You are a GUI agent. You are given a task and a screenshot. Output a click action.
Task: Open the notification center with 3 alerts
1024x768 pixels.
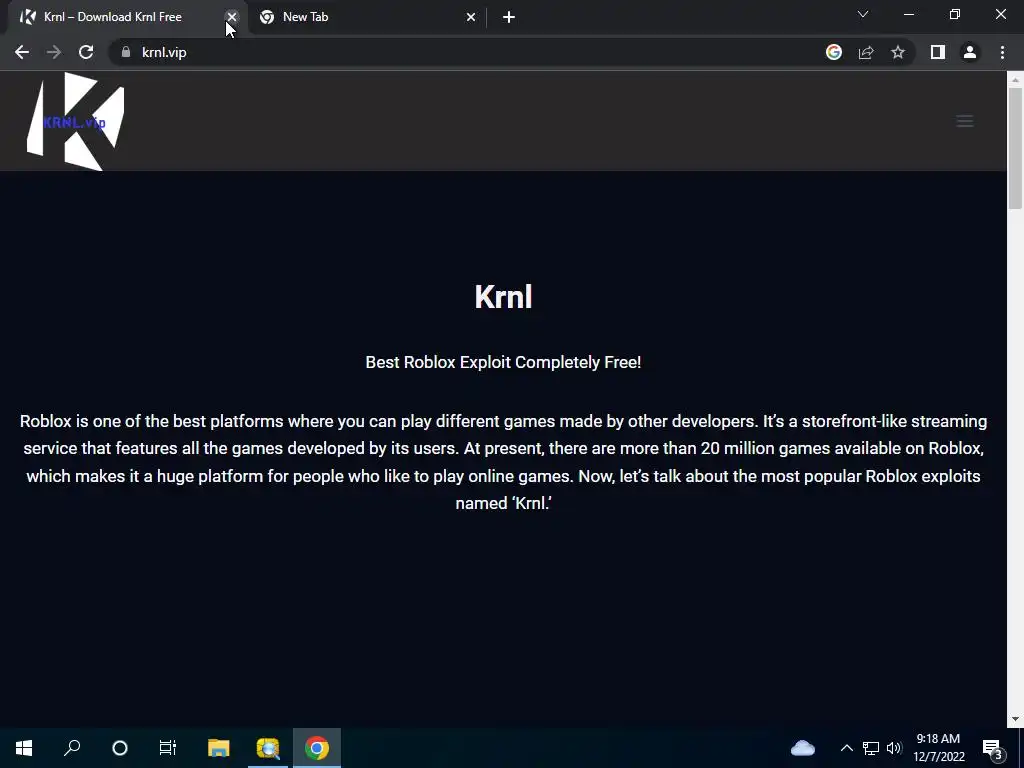pyautogui.click(x=993, y=748)
